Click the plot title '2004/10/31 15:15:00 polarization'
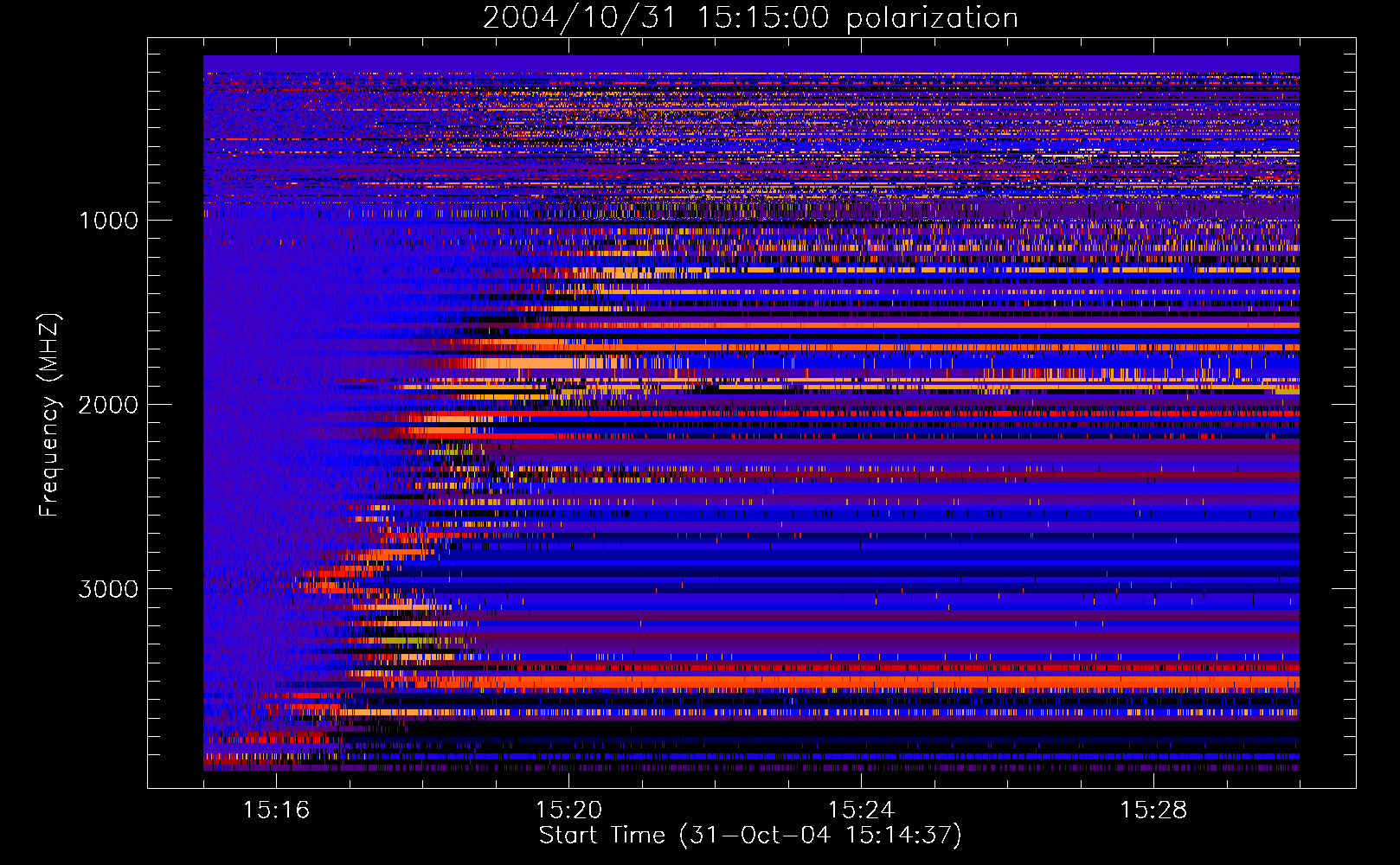Viewport: 1400px width, 865px height. click(x=750, y=18)
